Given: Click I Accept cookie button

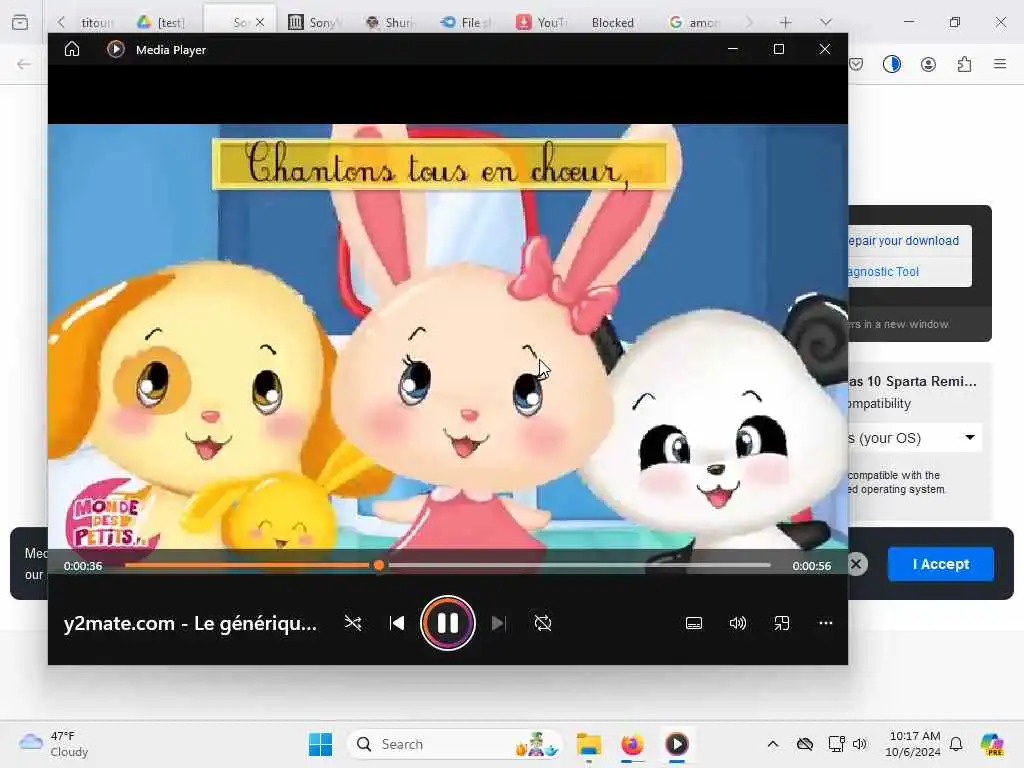Looking at the screenshot, I should (x=940, y=564).
